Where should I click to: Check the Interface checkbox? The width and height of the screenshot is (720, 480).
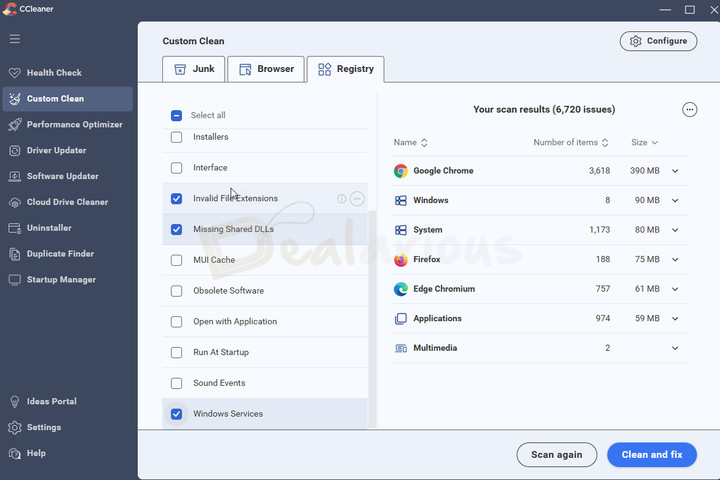(x=176, y=168)
